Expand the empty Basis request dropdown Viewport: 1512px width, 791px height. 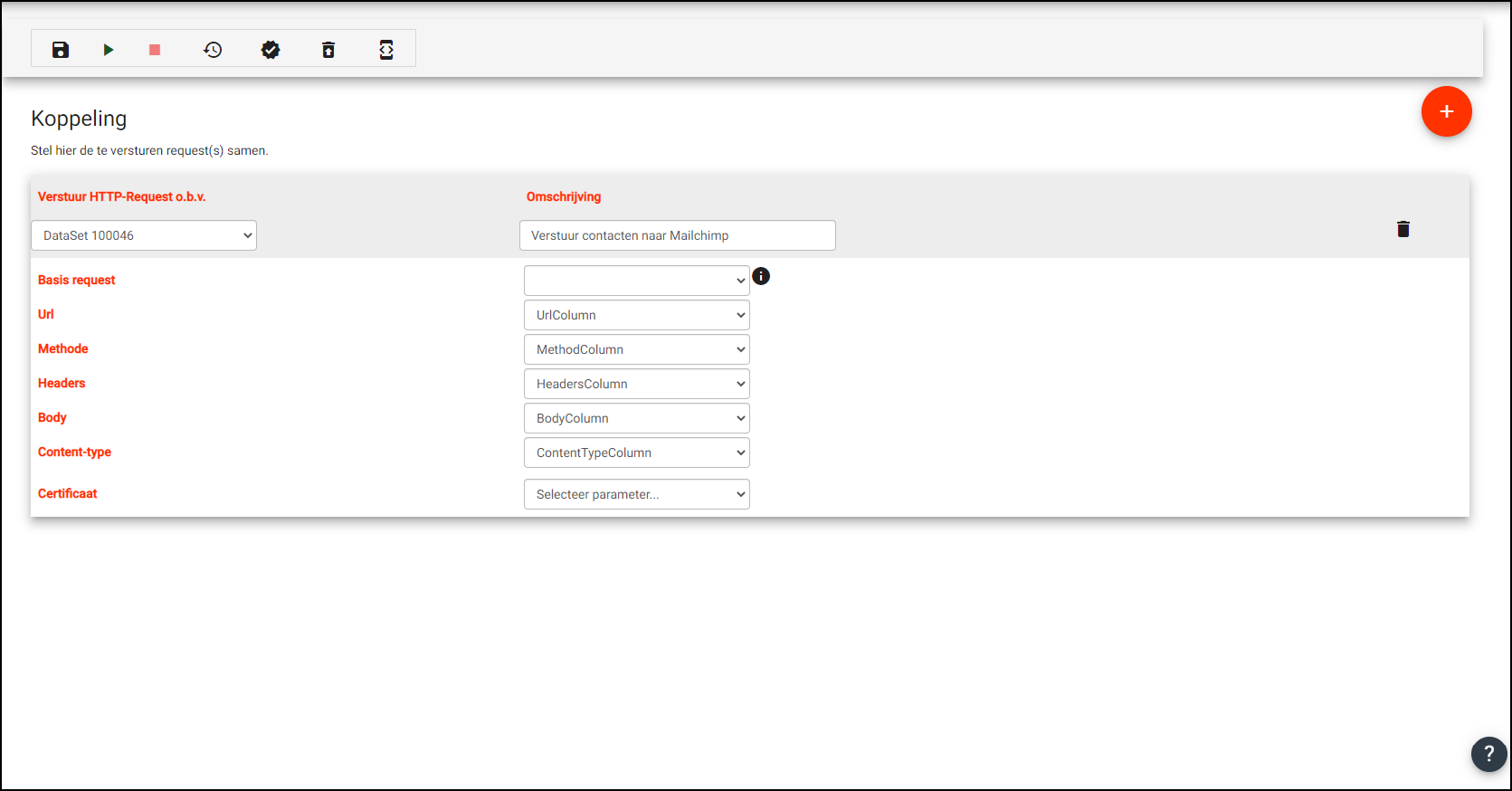click(636, 281)
